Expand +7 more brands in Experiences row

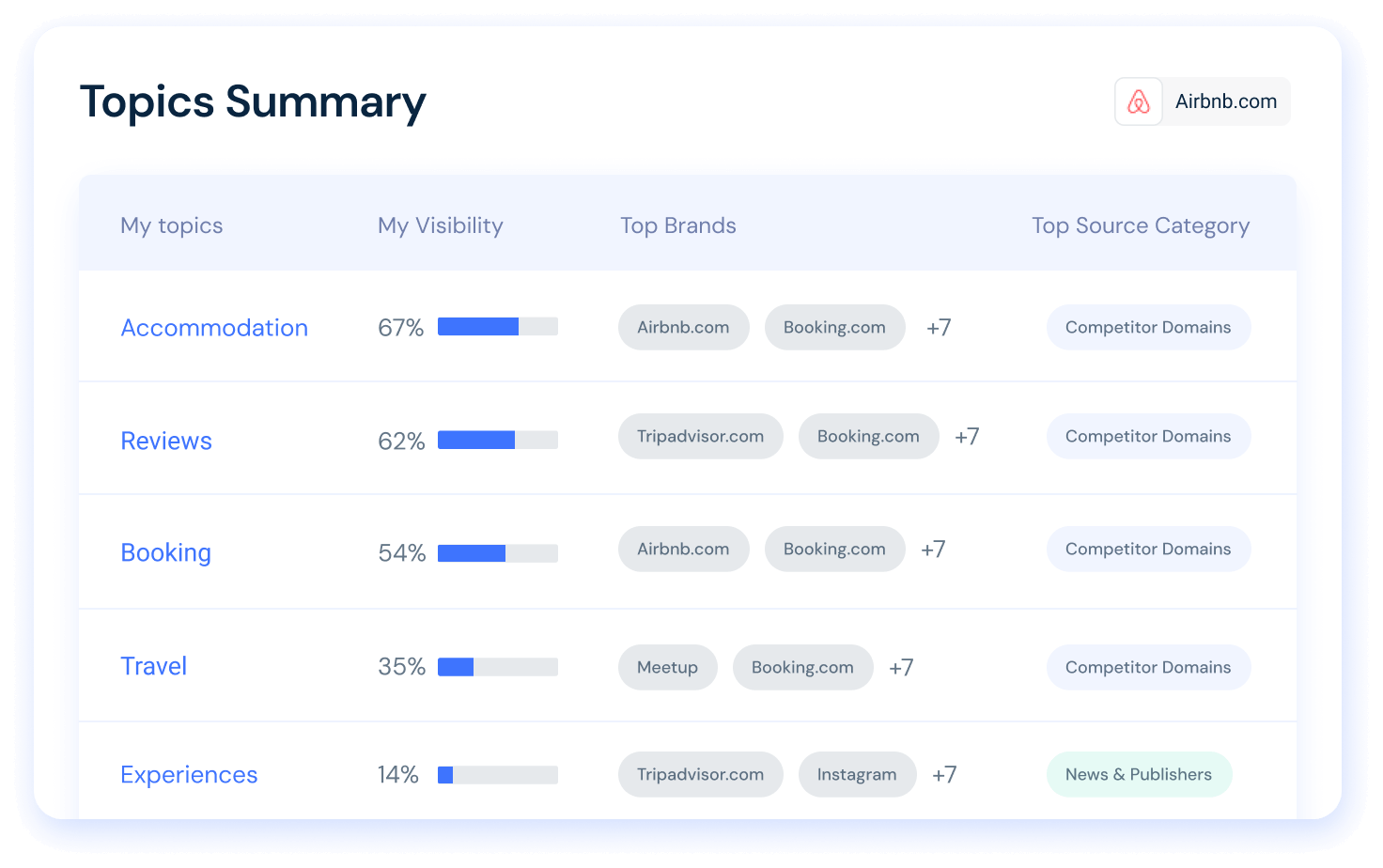coord(944,775)
